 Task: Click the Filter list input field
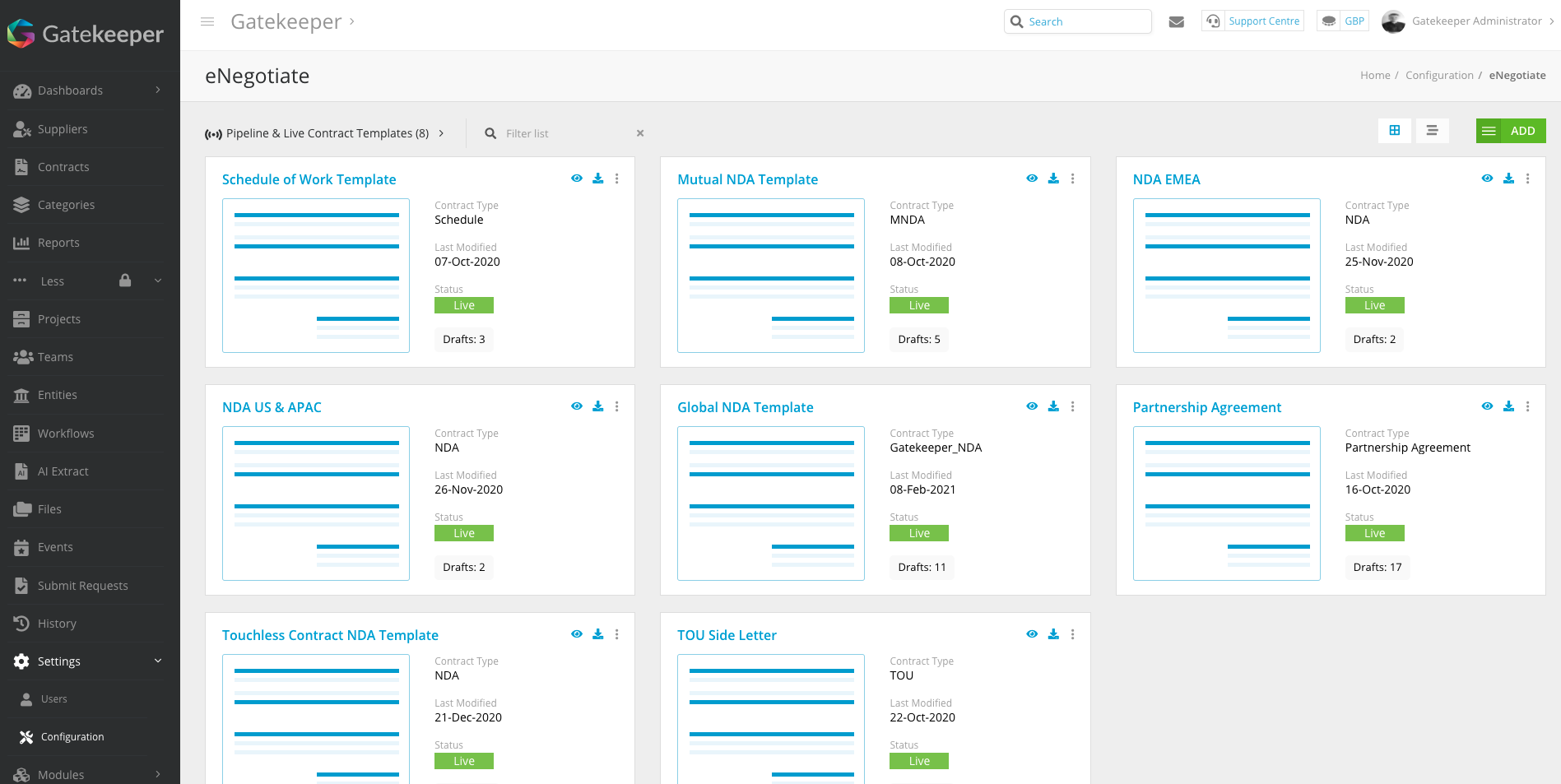point(567,133)
